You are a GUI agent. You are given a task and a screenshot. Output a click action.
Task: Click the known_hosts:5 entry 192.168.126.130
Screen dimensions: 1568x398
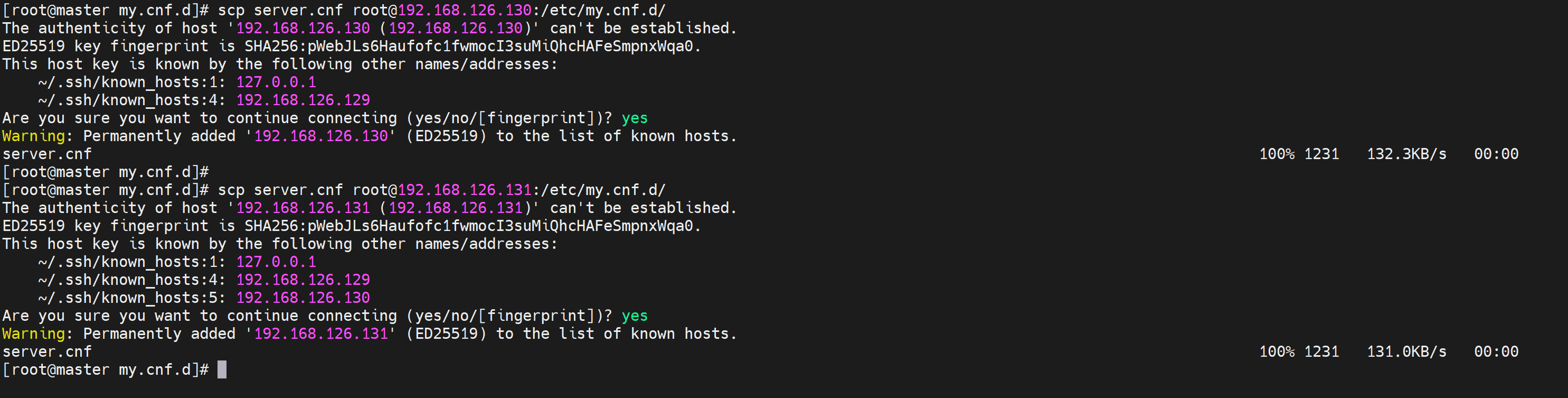pyautogui.click(x=303, y=298)
